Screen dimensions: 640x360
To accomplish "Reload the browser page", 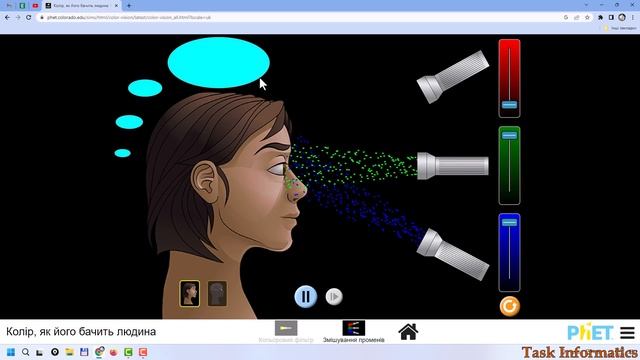I will coord(29,18).
